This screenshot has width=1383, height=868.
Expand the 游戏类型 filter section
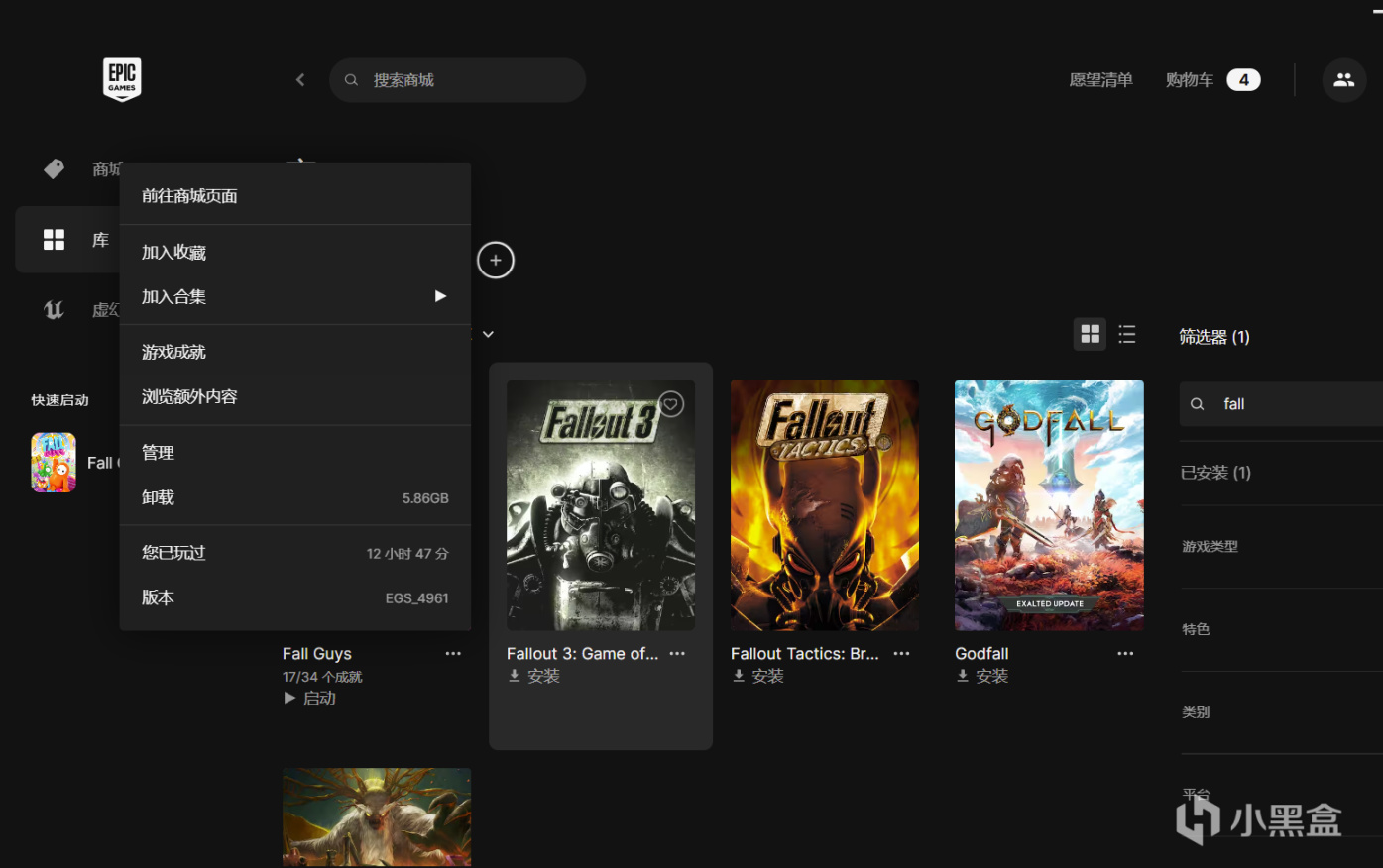[x=1281, y=546]
